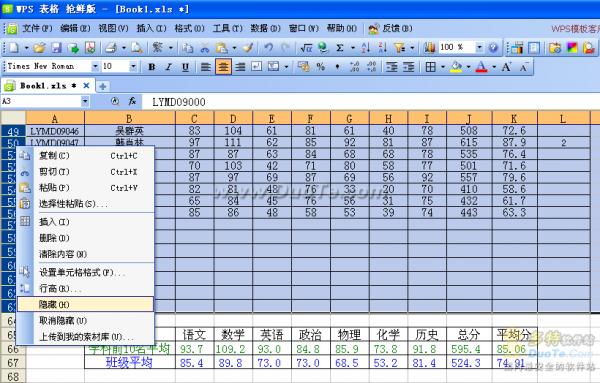Click the Decrease indent icon
This screenshot has width=600, height=383.
click(x=391, y=67)
